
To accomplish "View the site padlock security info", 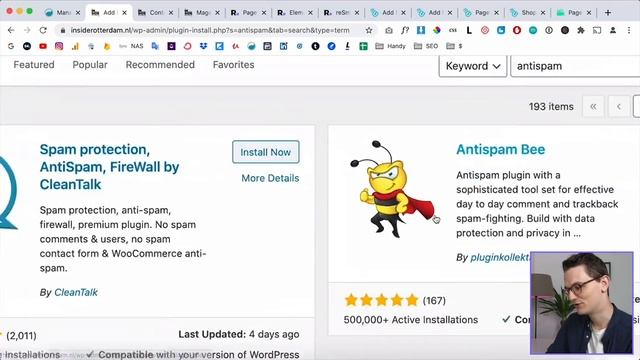I will coord(62,30).
